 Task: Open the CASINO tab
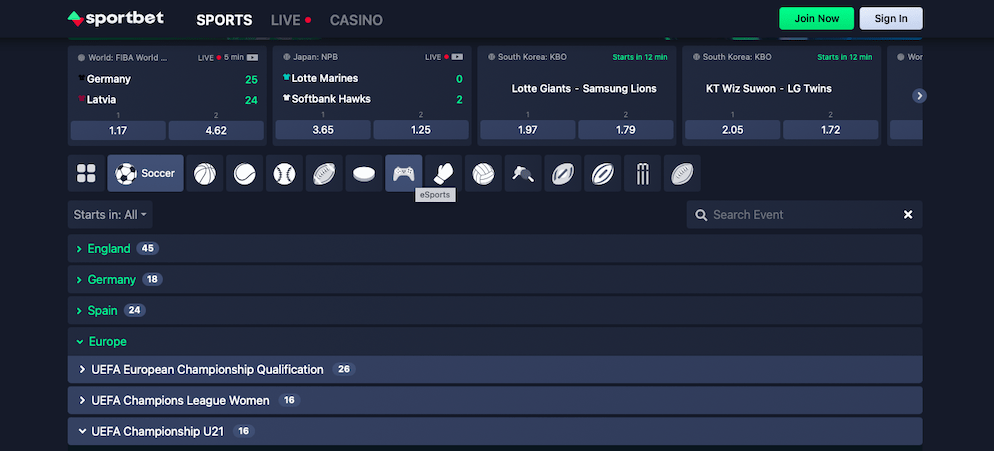[x=356, y=20]
